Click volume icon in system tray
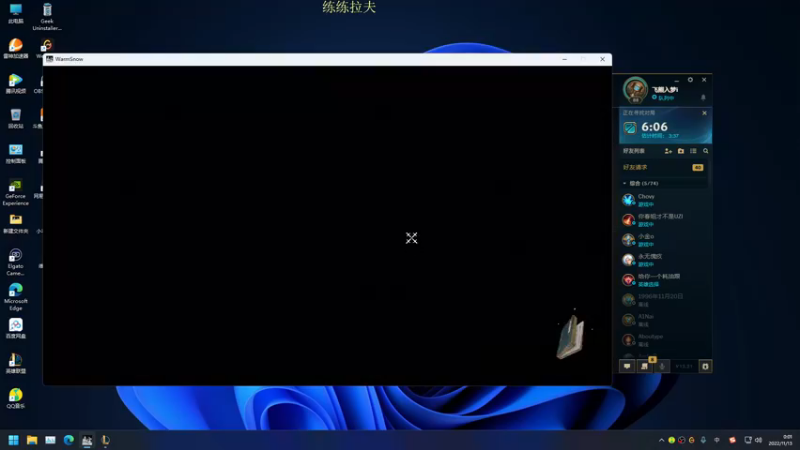 coord(758,440)
